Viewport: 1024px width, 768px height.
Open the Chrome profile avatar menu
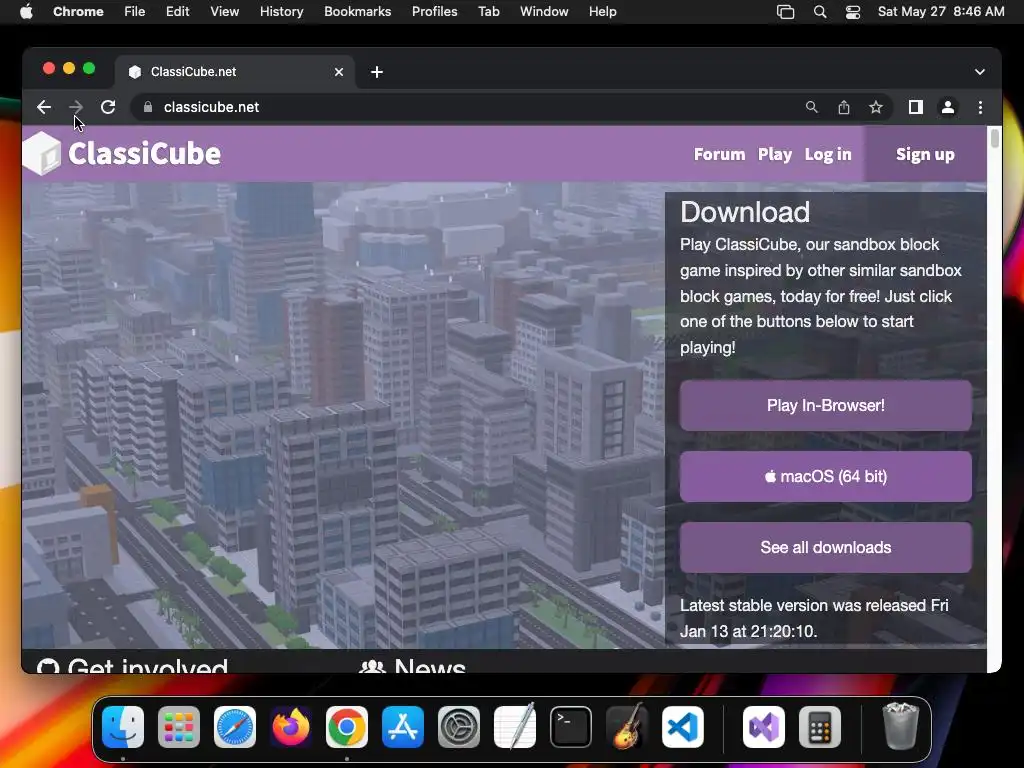click(948, 107)
